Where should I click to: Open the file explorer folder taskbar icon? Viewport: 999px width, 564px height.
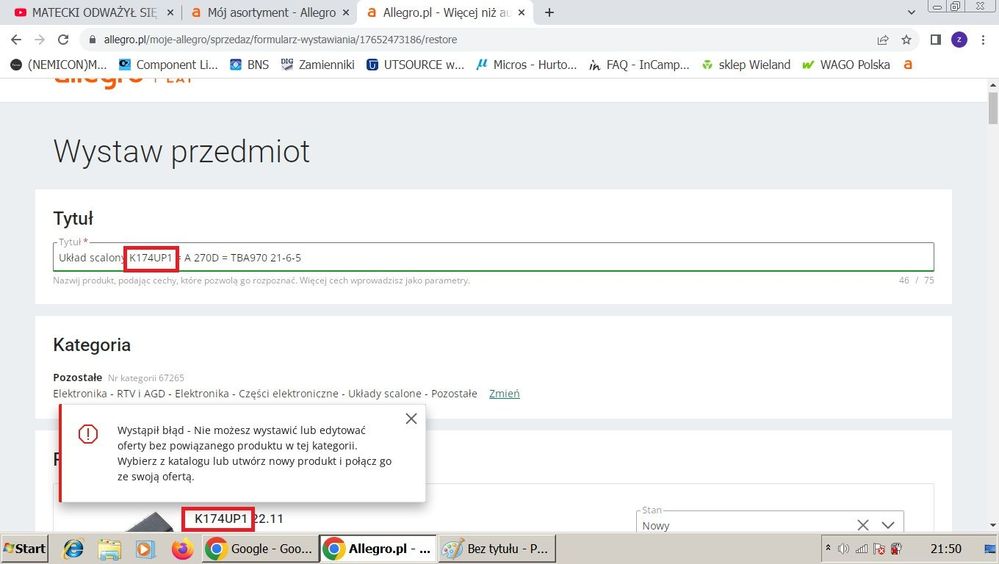[x=110, y=549]
